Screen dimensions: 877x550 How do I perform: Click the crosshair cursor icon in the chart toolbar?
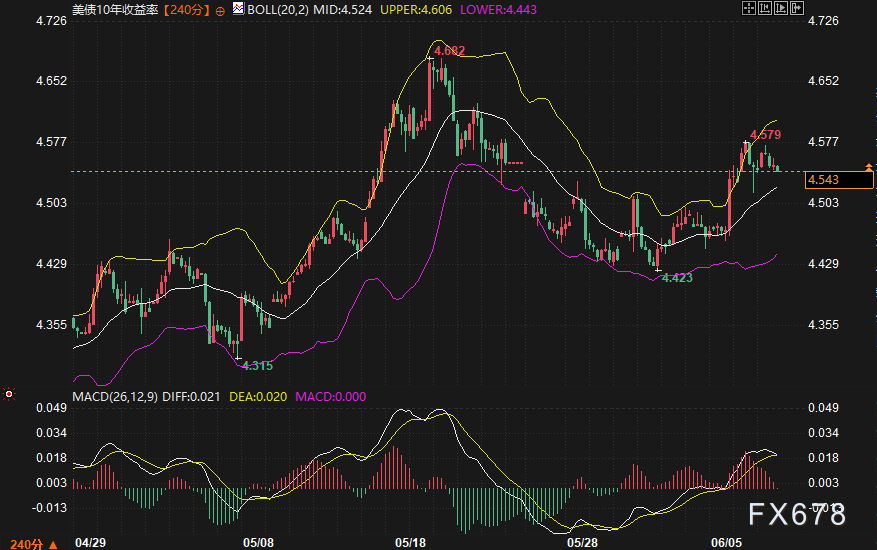click(x=749, y=8)
